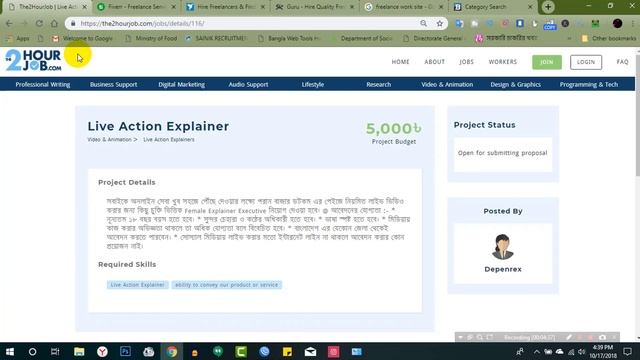640x360 pixels.
Task: Open the Research category
Action: pyautogui.click(x=378, y=84)
